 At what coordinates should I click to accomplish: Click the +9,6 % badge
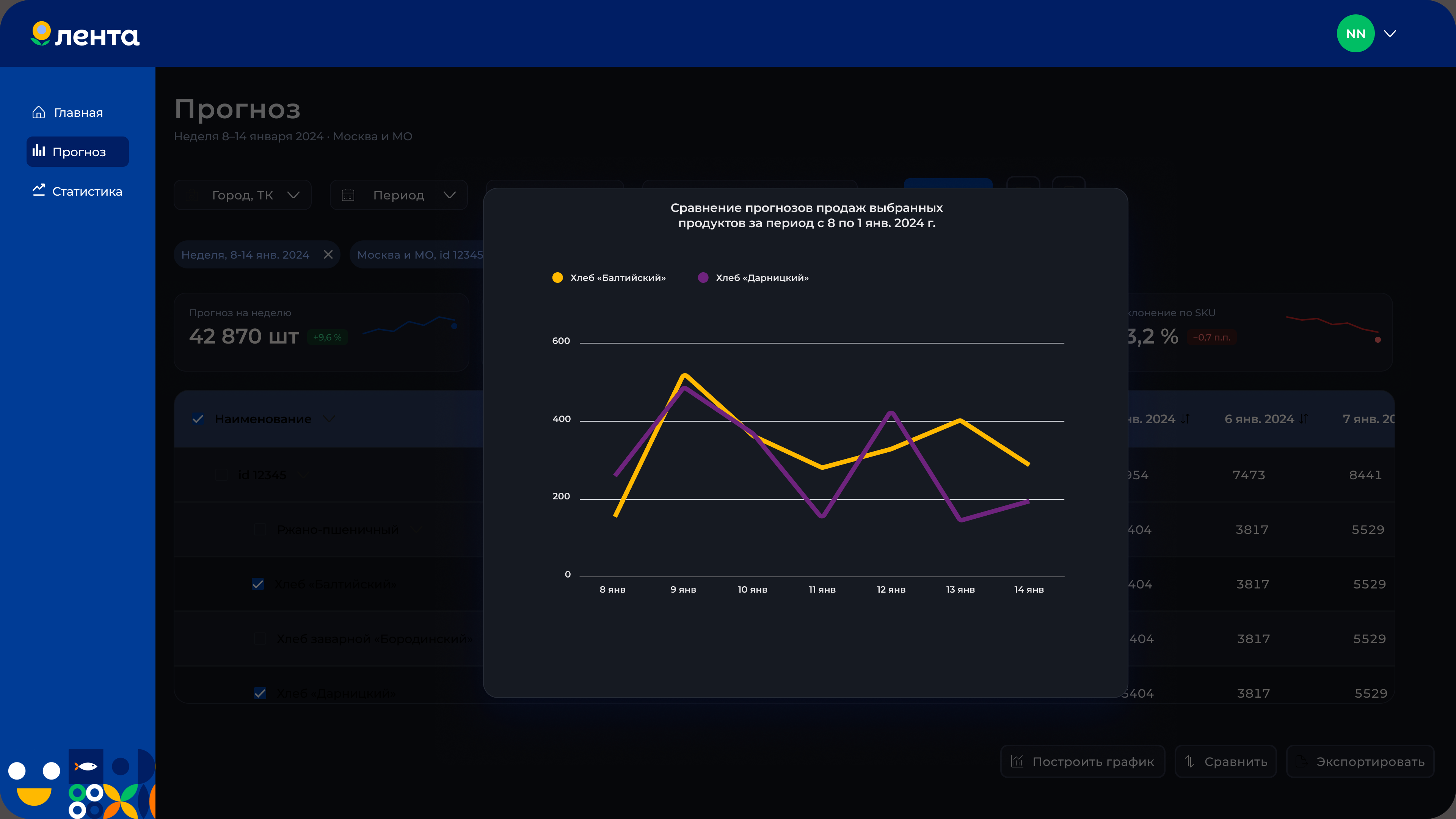327,337
